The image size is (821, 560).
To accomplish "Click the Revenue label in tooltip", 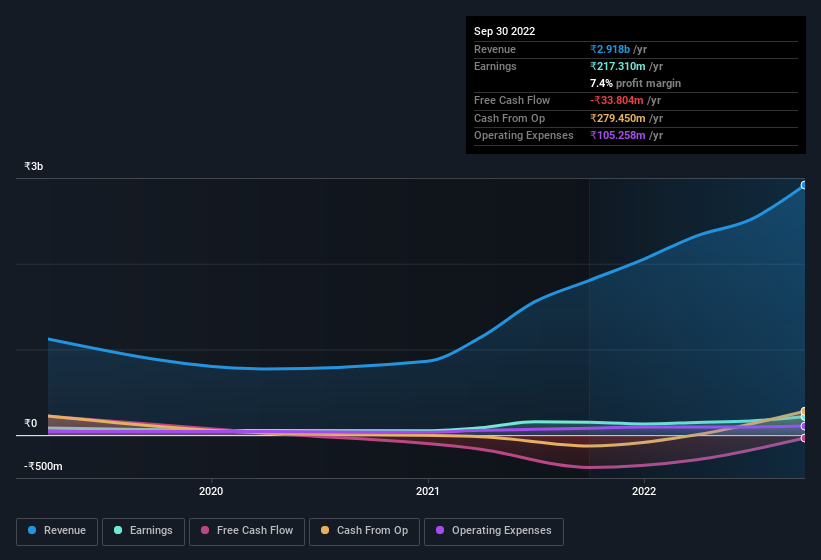I will pos(495,49).
